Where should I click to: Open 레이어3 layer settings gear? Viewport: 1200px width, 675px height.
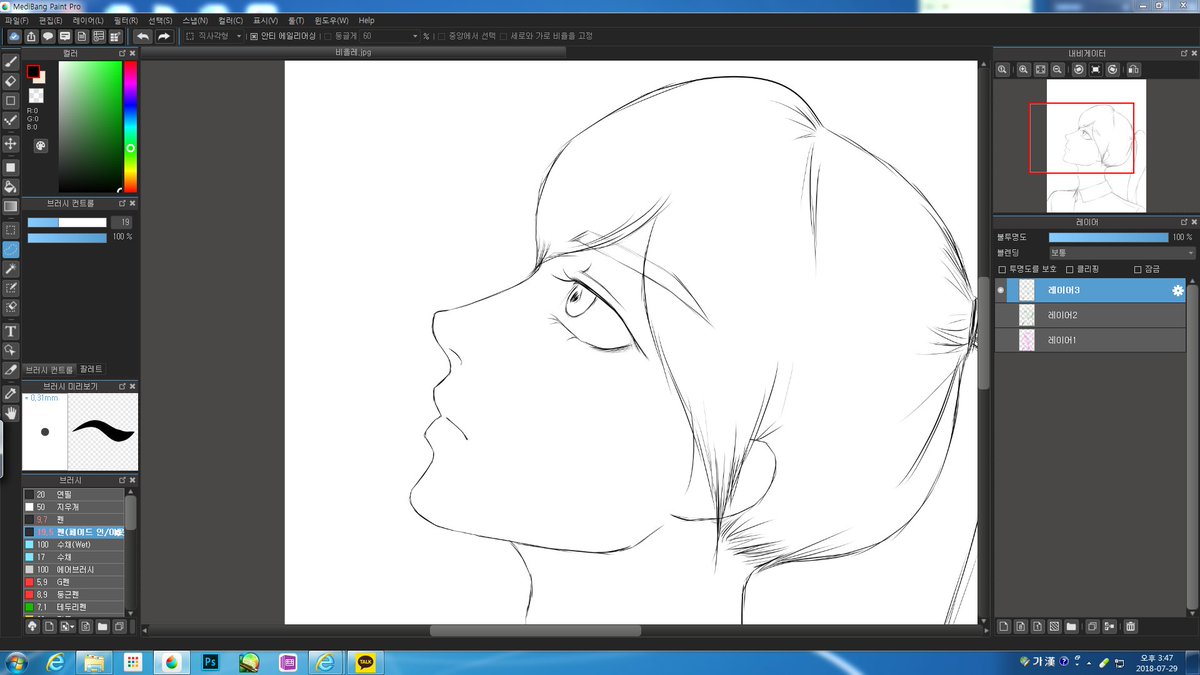tap(1177, 290)
